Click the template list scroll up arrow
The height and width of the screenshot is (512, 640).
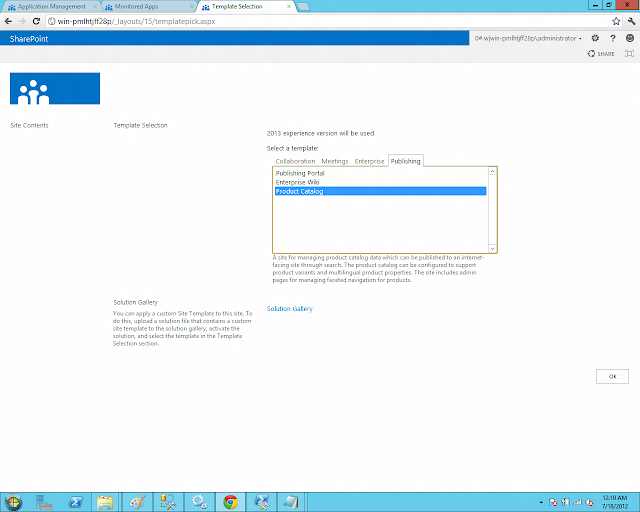493,171
